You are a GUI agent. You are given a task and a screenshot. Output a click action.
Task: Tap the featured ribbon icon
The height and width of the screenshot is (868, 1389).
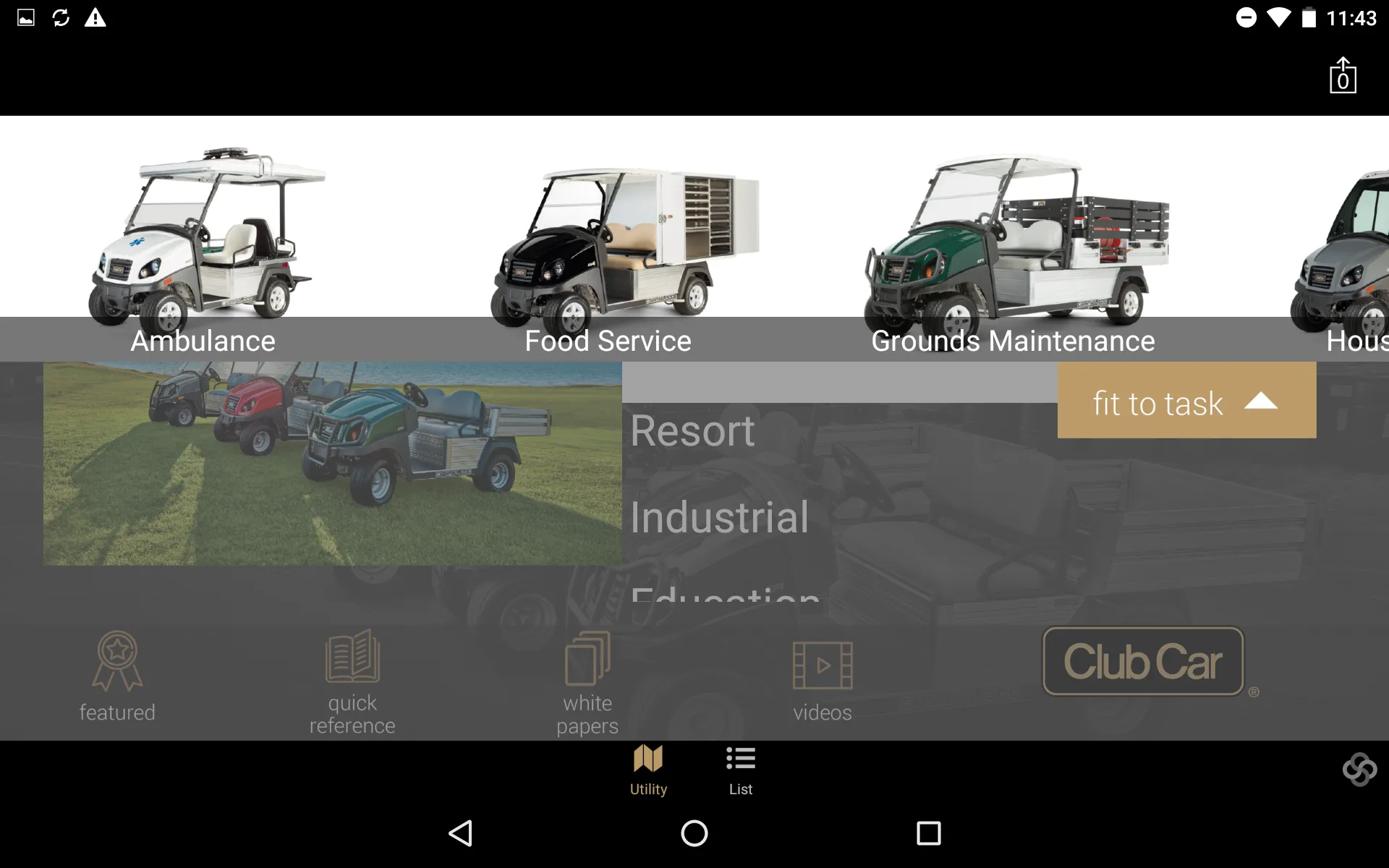click(x=117, y=661)
